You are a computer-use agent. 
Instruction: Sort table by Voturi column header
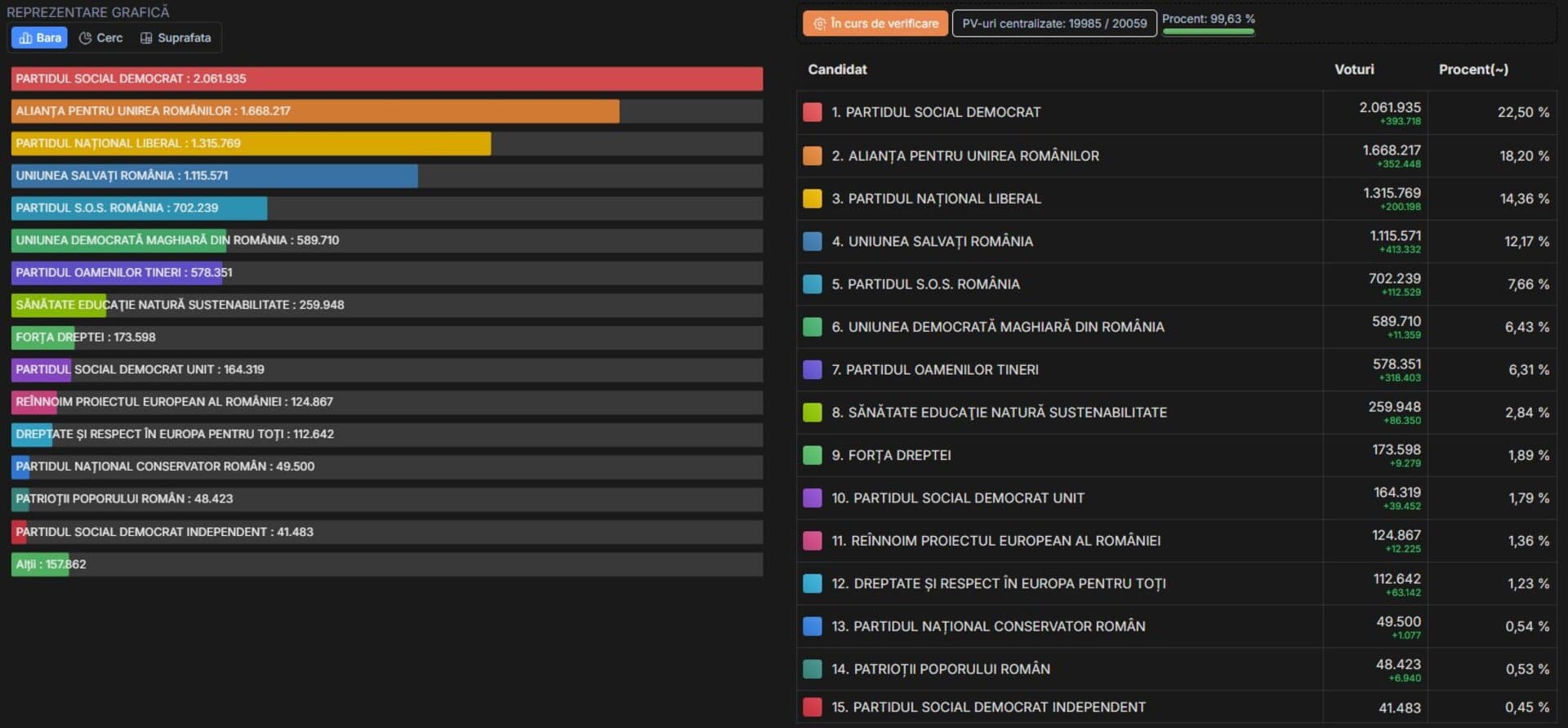coord(1353,69)
